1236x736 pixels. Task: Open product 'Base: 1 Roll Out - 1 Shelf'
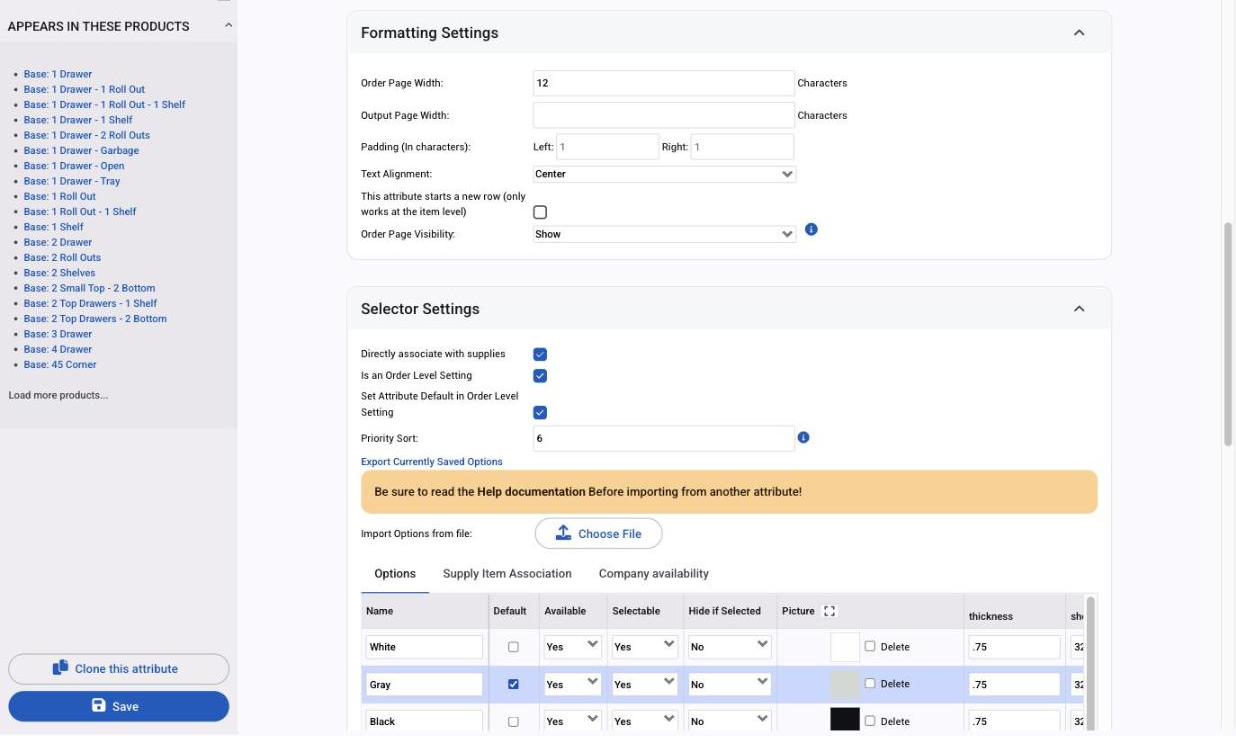point(80,211)
